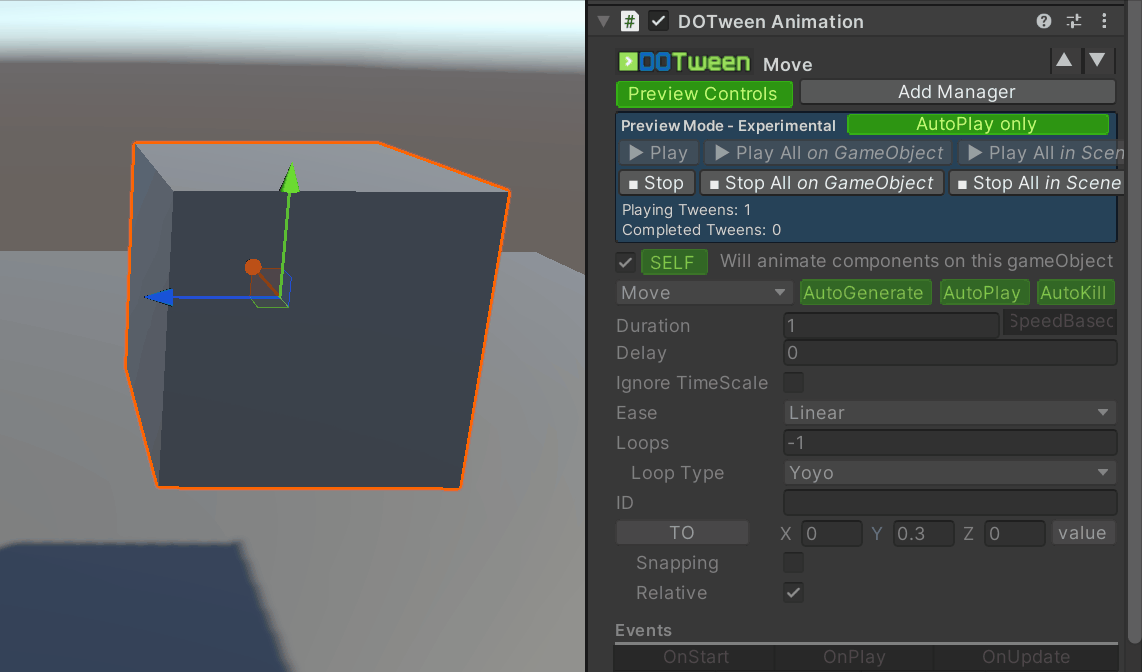Open the Loop Type Yoyo dropdown
The image size is (1142, 672).
pos(950,473)
